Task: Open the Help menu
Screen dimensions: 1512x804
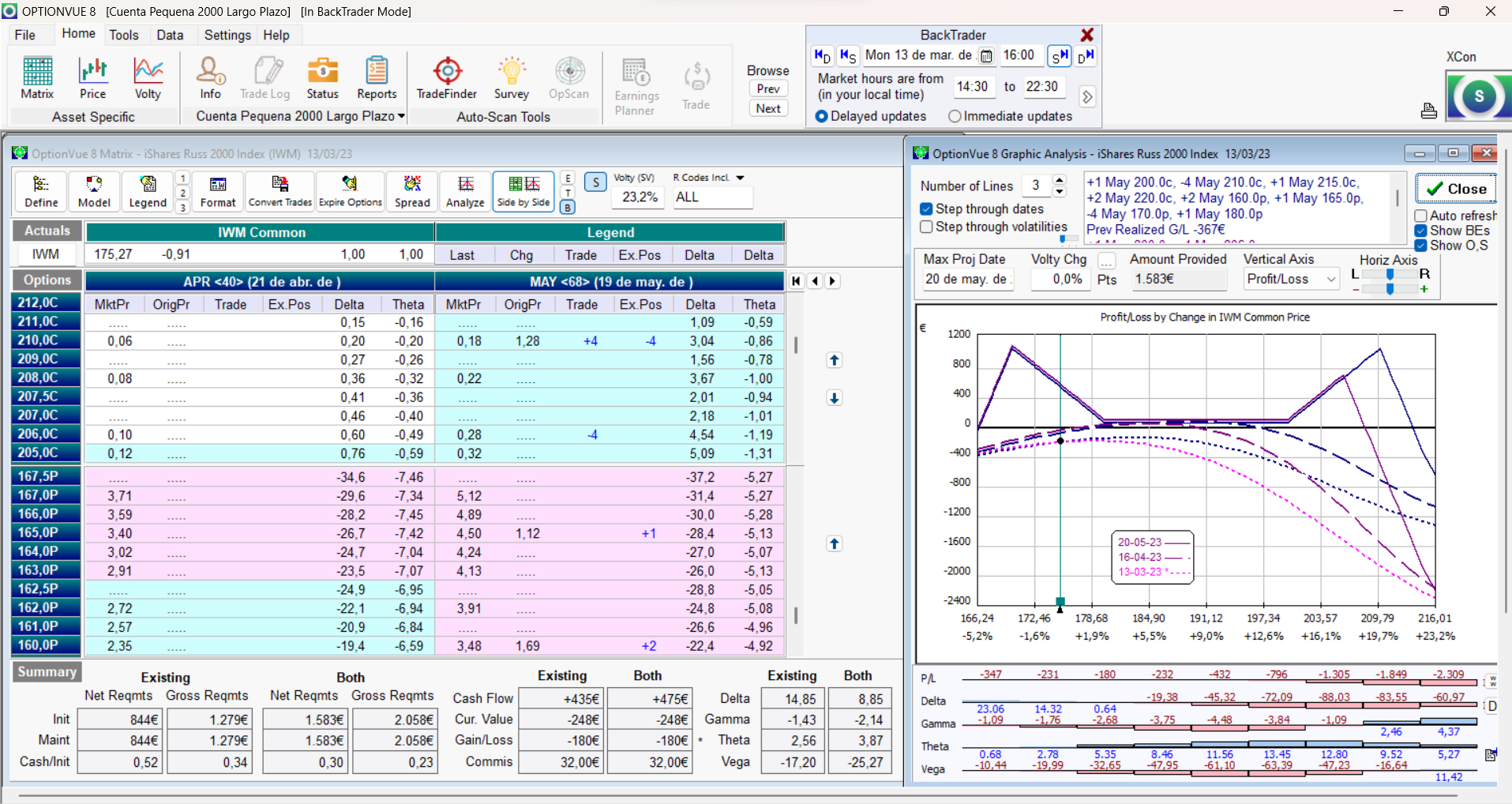Action: (276, 35)
